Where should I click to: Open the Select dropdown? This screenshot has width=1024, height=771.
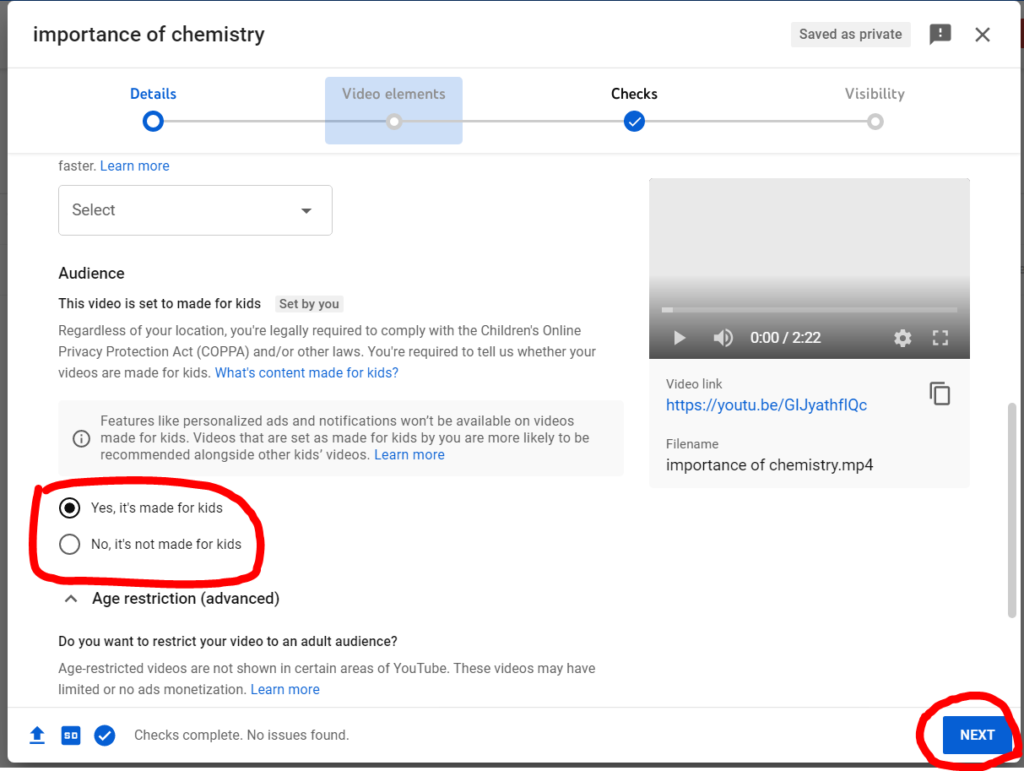coord(195,210)
